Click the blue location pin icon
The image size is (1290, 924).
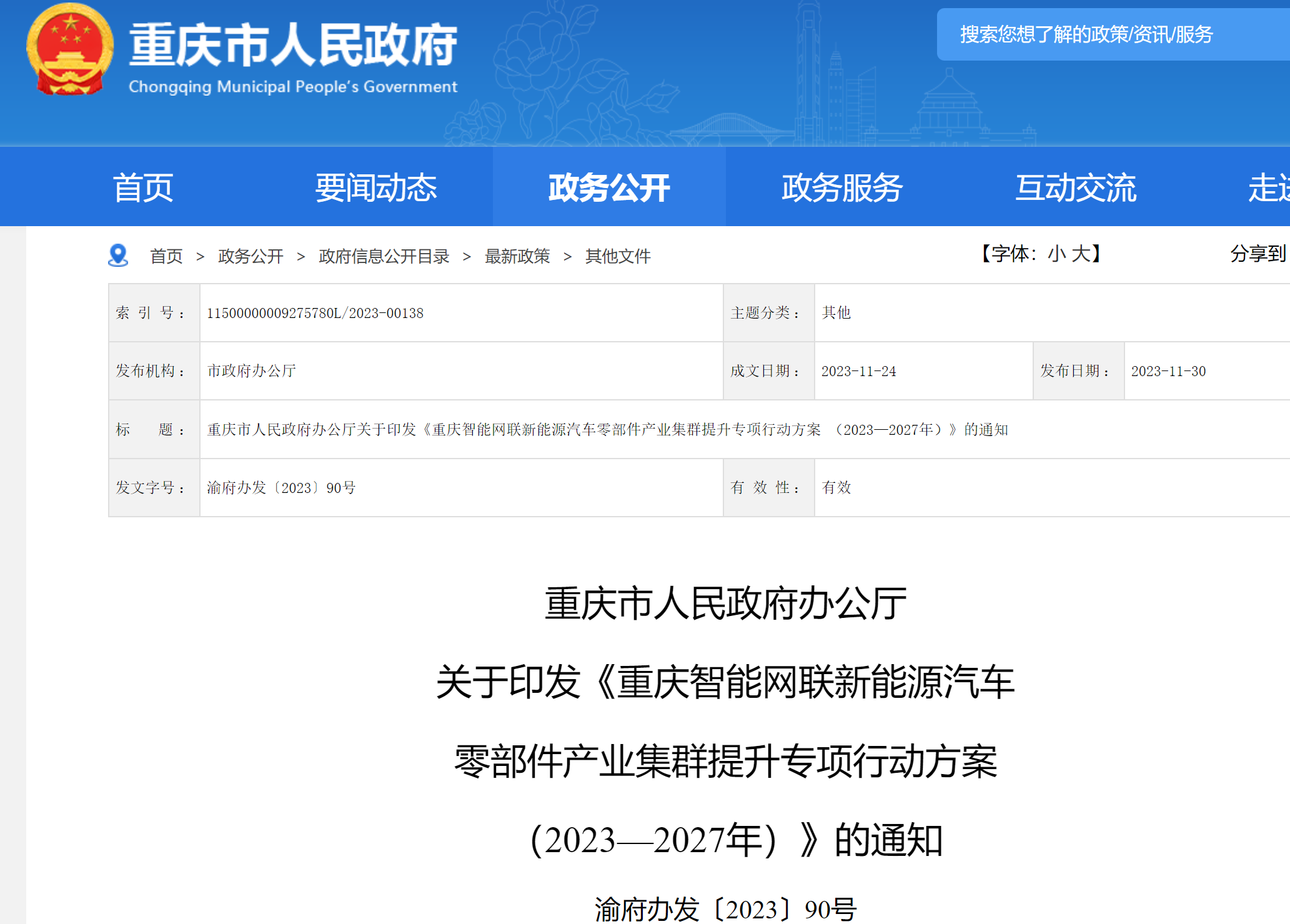pos(118,256)
